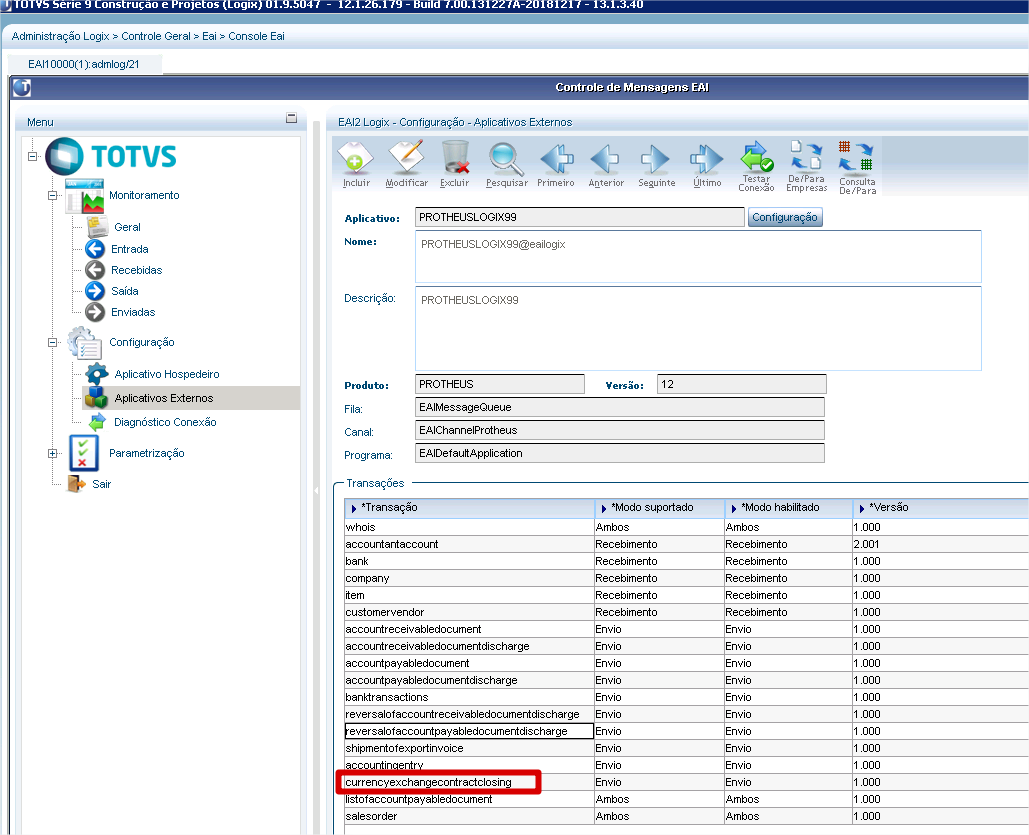Open Aplicativo Hospedeiro configuration

click(x=167, y=374)
